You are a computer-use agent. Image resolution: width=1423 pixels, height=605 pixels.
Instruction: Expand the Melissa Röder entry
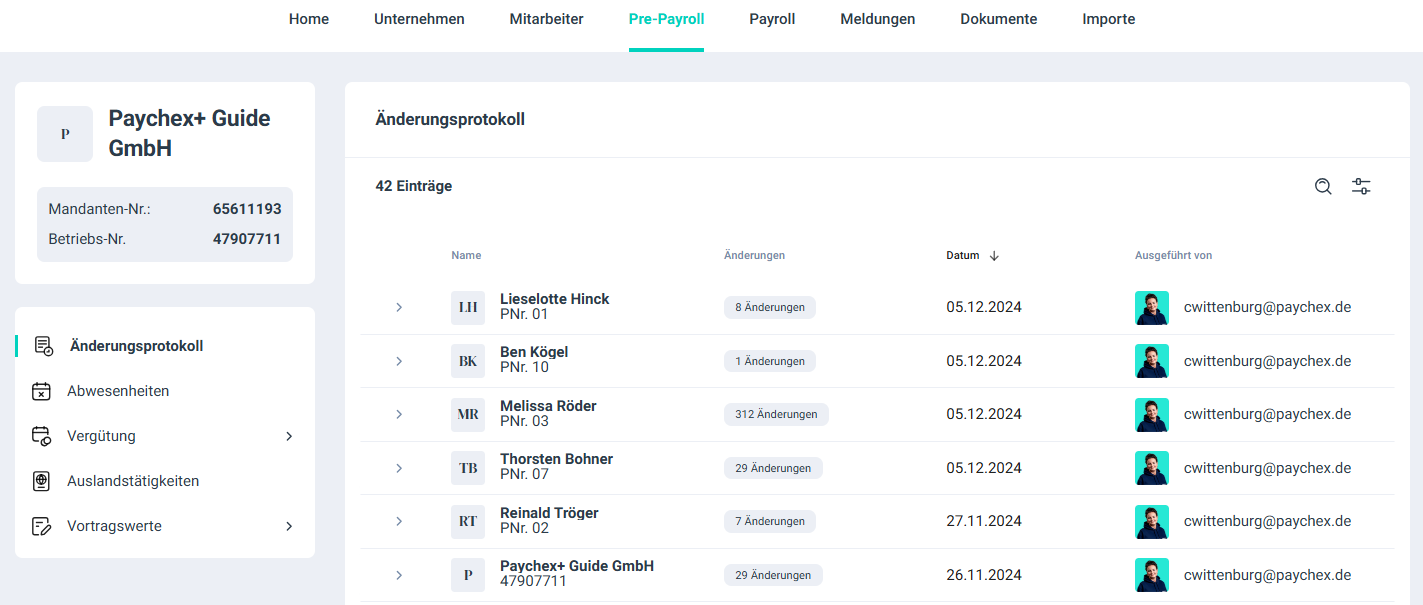[x=399, y=414]
